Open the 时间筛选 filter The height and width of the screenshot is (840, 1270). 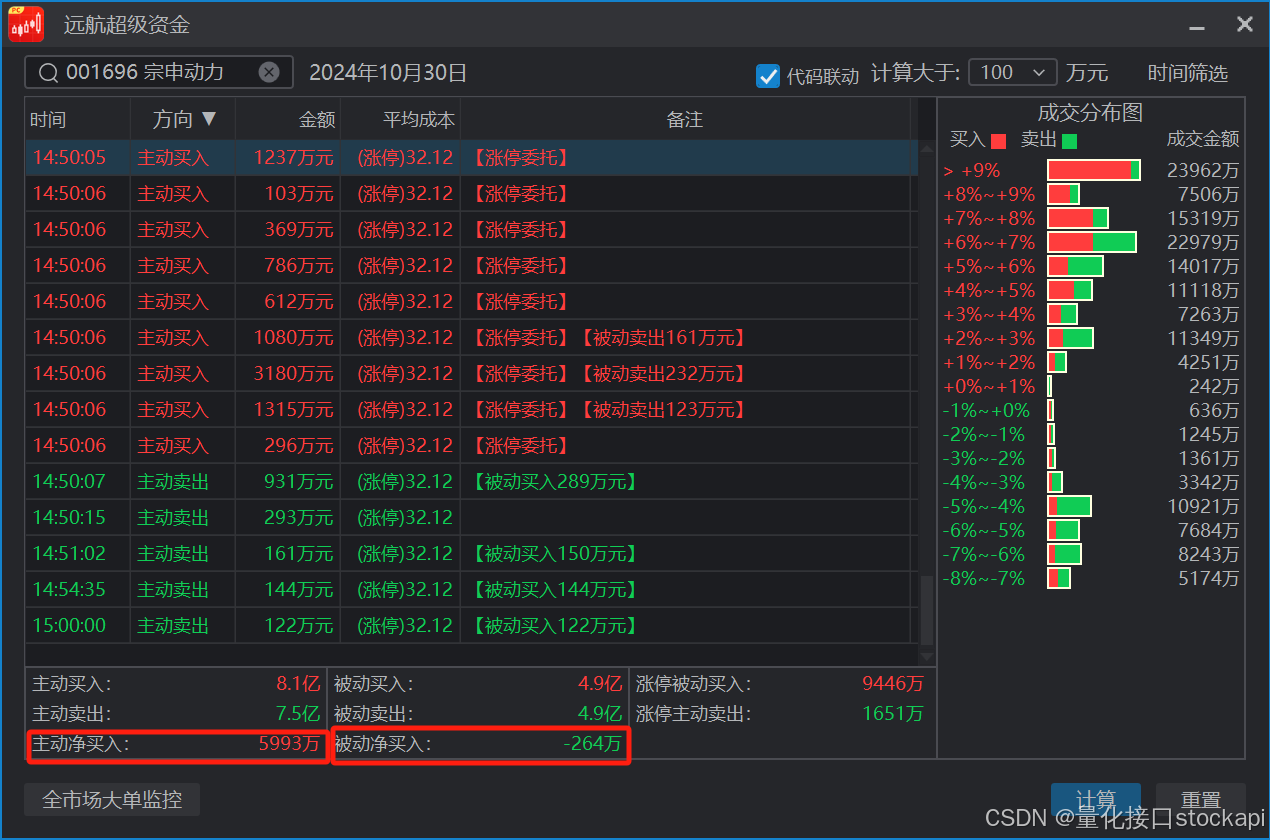pyautogui.click(x=1187, y=73)
